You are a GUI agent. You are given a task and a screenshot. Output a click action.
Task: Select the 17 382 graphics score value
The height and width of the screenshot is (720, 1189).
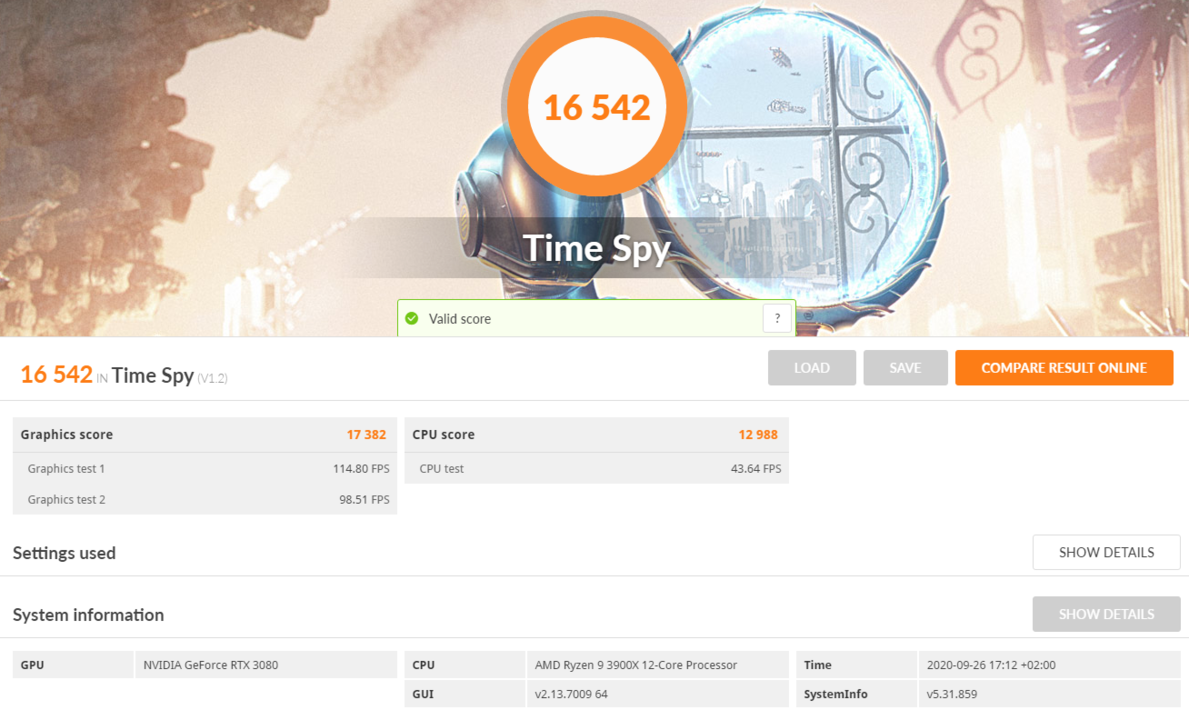[x=366, y=435]
